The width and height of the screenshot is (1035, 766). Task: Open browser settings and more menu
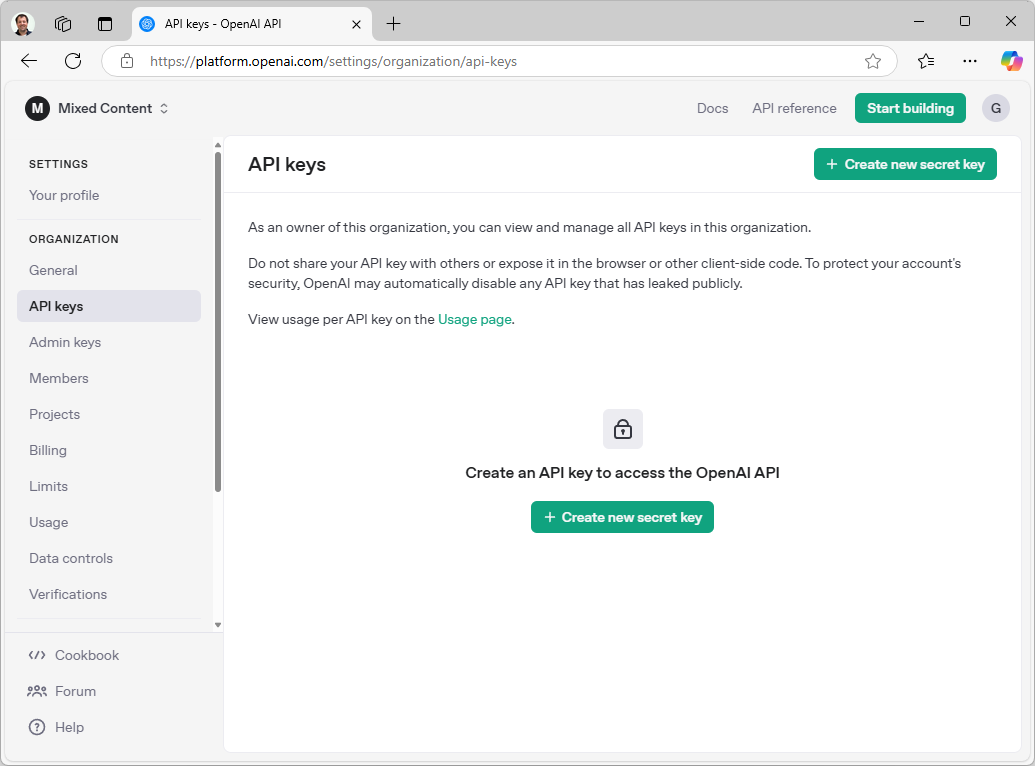point(970,61)
